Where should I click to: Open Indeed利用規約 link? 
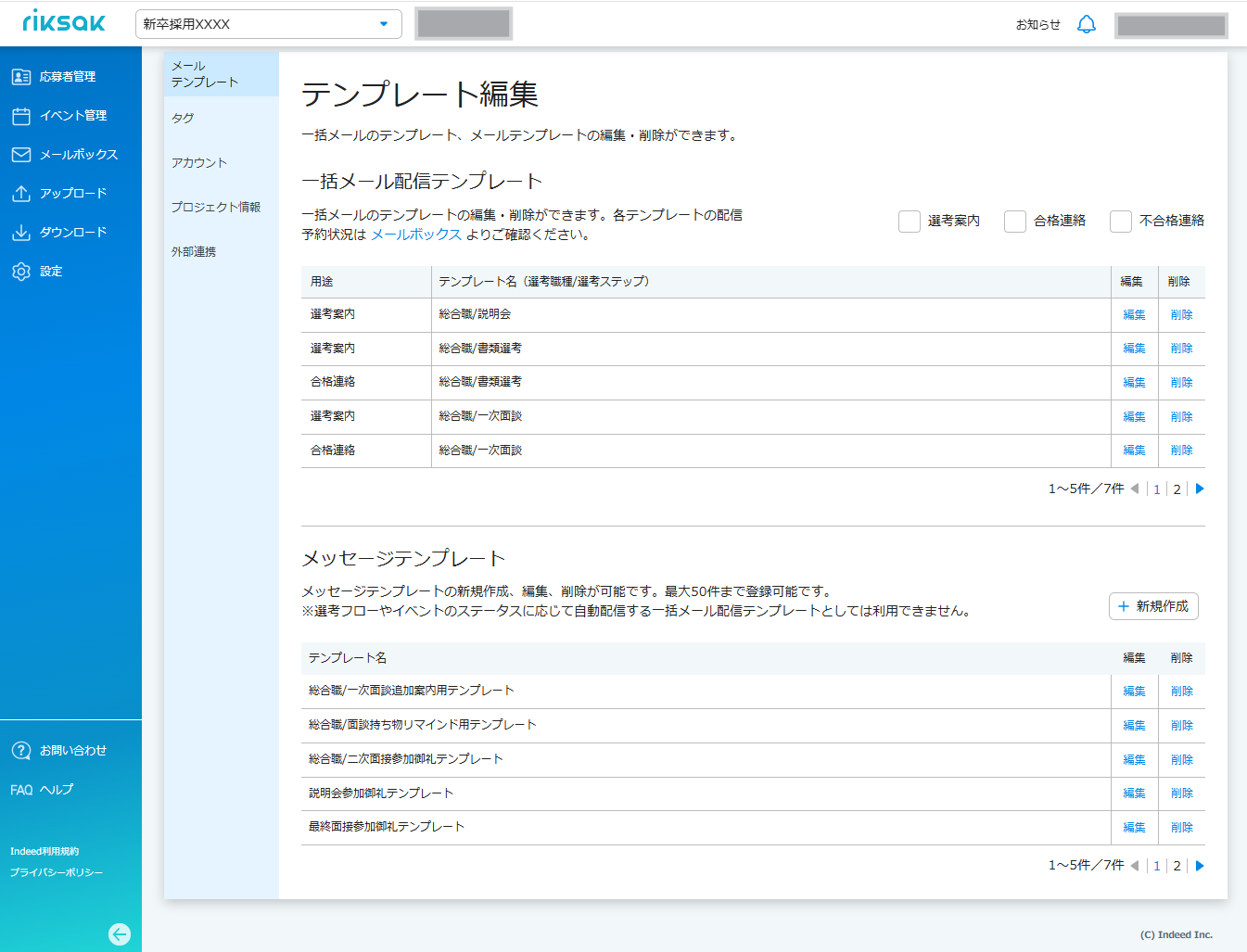pyautogui.click(x=45, y=851)
